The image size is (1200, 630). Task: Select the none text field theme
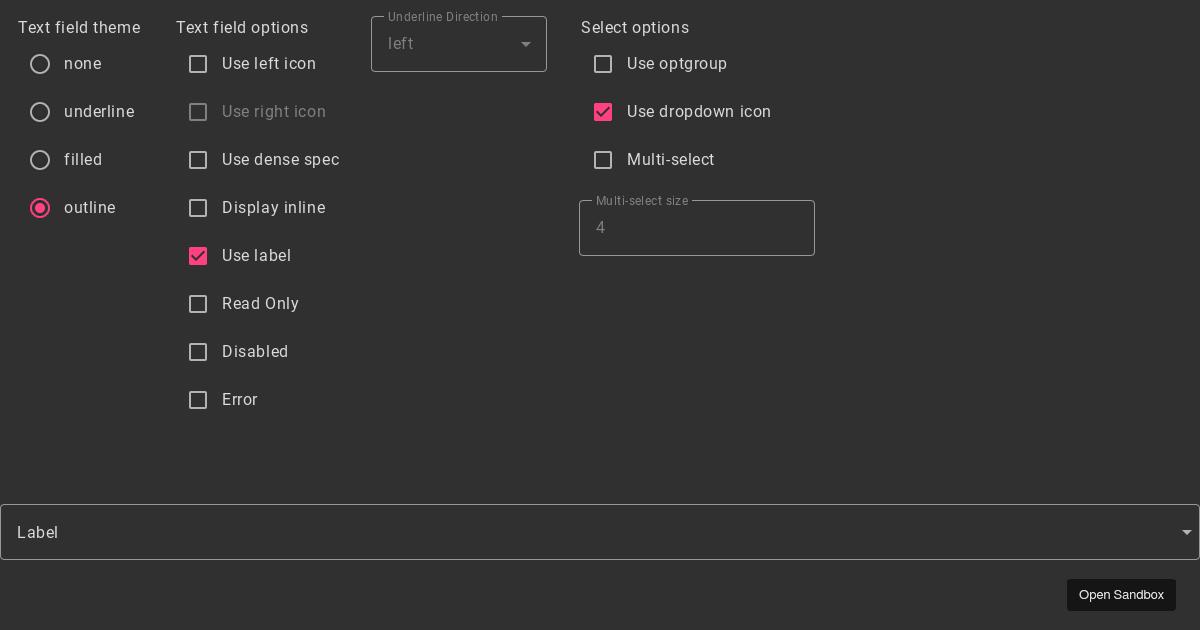[40, 64]
